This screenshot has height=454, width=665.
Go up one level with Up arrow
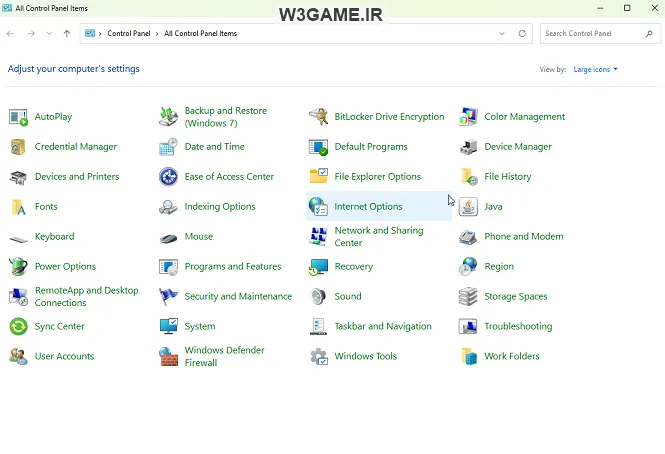(x=67, y=34)
